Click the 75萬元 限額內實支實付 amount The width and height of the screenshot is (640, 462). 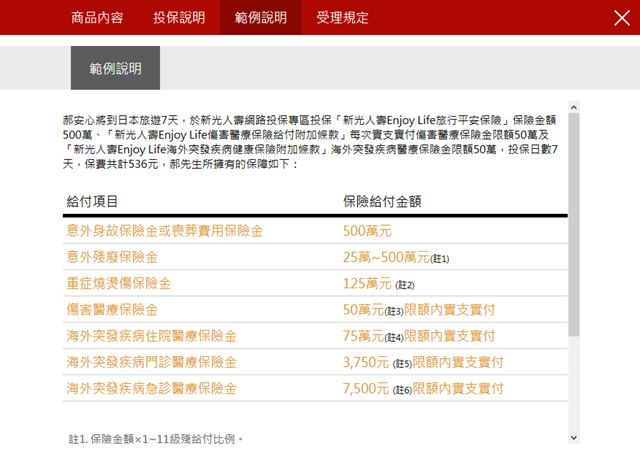[x=419, y=336]
